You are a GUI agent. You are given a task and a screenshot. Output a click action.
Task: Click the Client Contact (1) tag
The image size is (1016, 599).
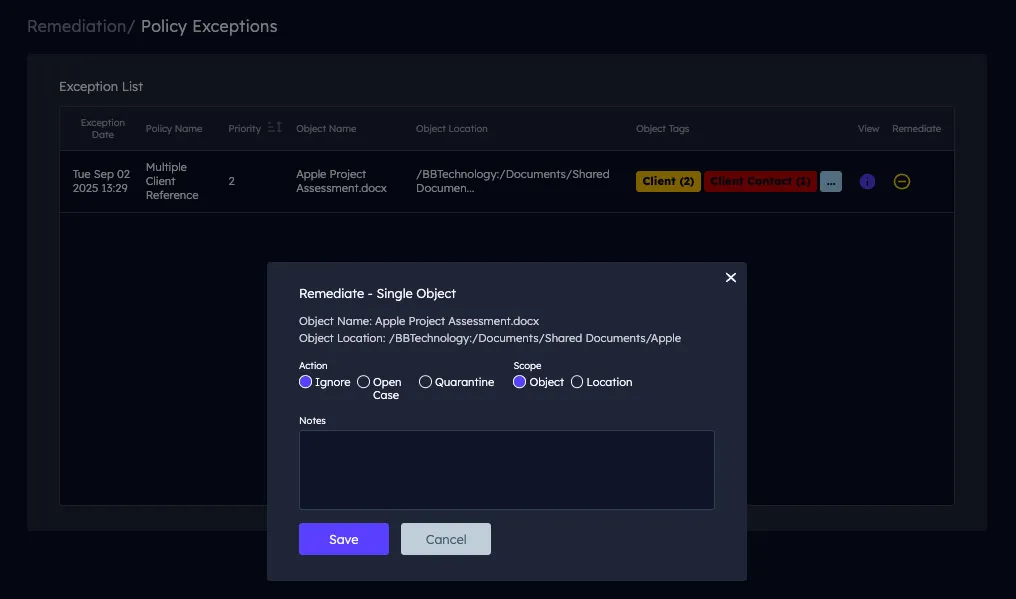[x=760, y=182]
